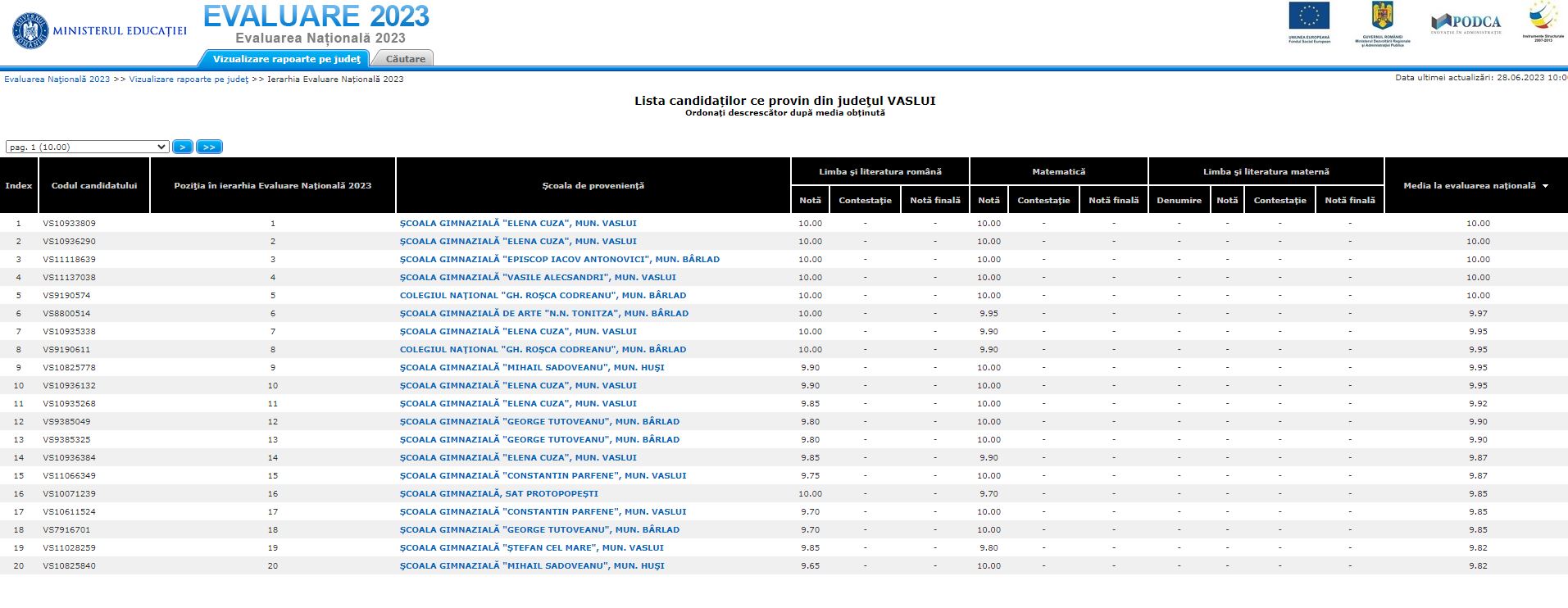Click the Poziția în ierarhia Evaluare Națională 2023 header
This screenshot has width=1568, height=608.
pos(273,185)
